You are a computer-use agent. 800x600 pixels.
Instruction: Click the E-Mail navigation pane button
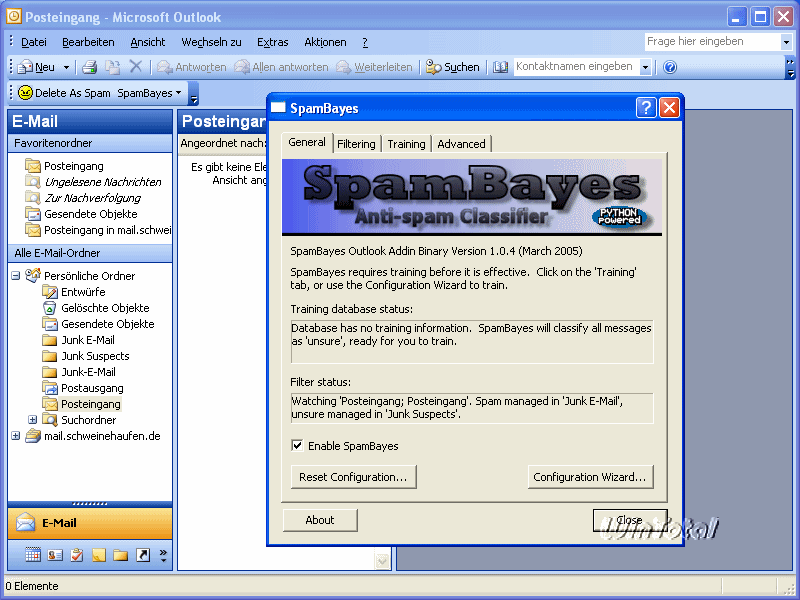click(90, 523)
